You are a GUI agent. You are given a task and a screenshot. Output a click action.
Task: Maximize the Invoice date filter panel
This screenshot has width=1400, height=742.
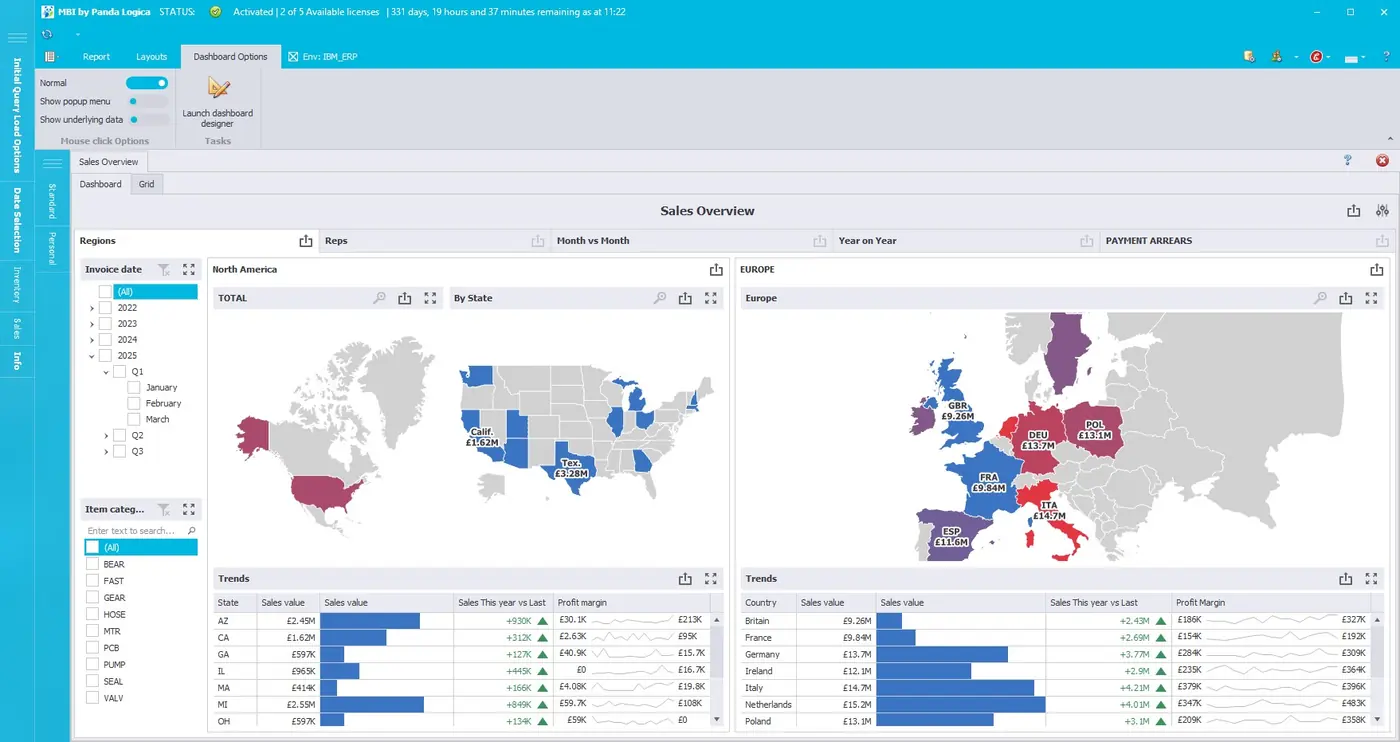click(189, 269)
